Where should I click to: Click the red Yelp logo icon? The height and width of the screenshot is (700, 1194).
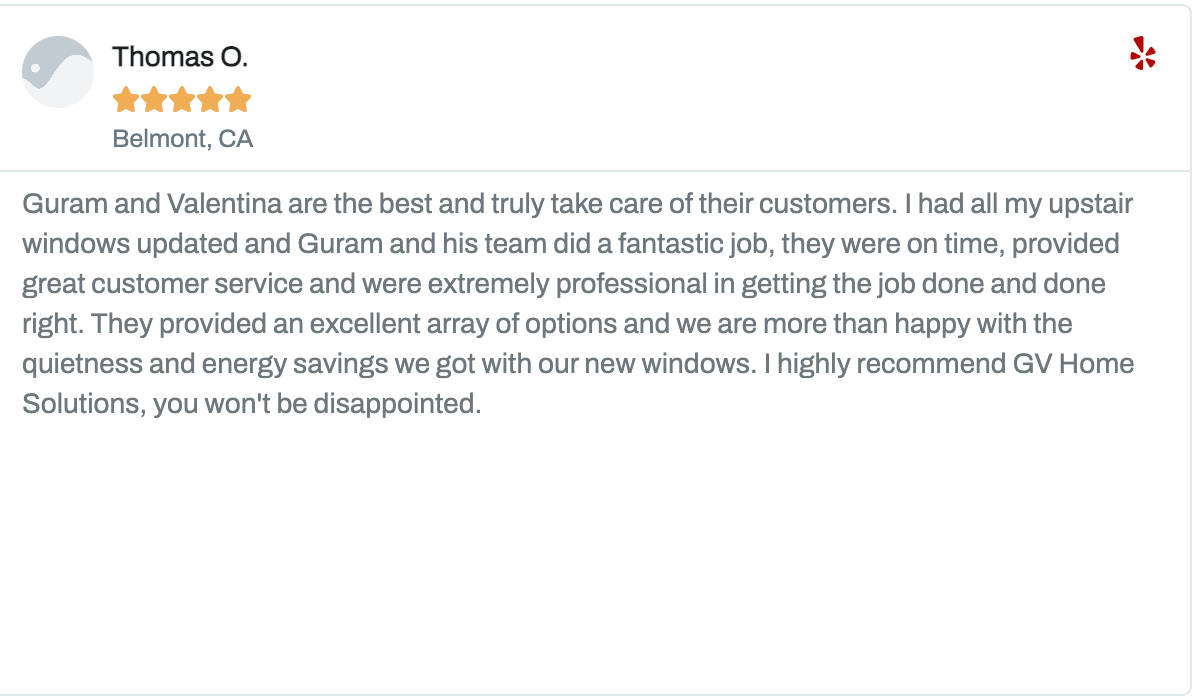pos(1142,53)
